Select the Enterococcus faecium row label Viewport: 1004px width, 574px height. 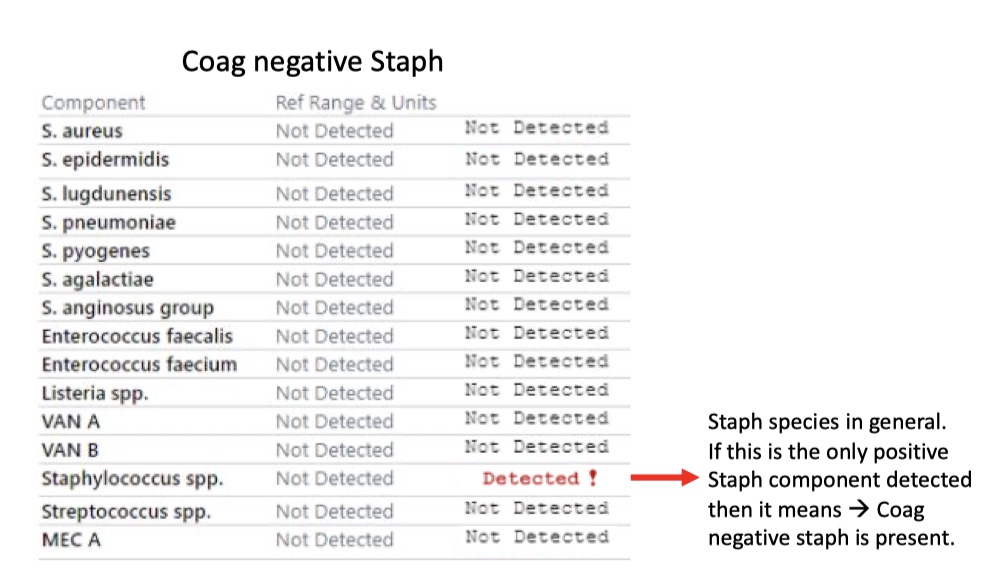point(140,365)
